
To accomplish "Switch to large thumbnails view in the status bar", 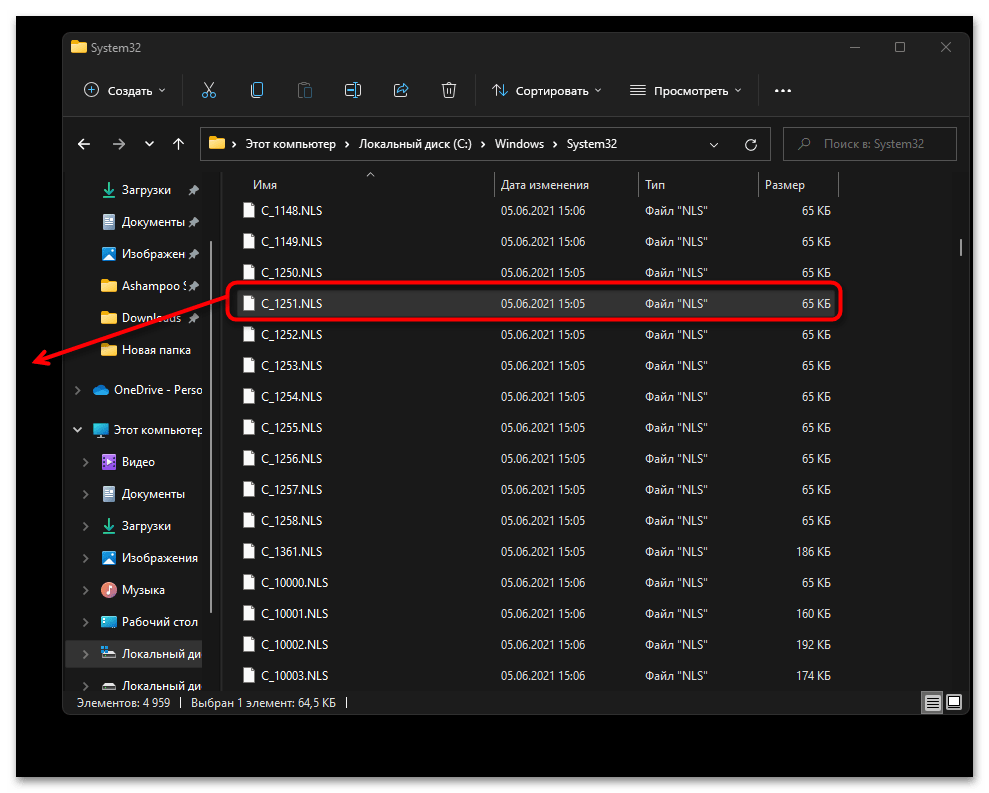I will tap(955, 702).
